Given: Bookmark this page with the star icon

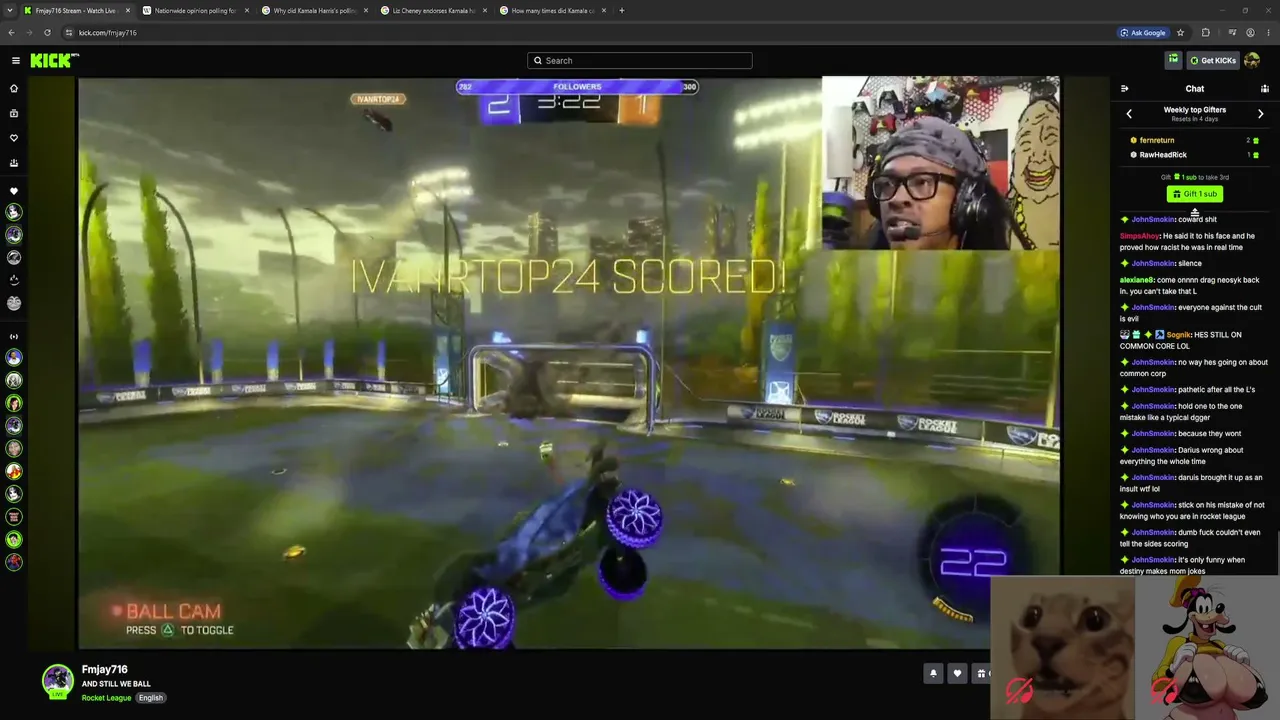Looking at the screenshot, I should pyautogui.click(x=1180, y=32).
